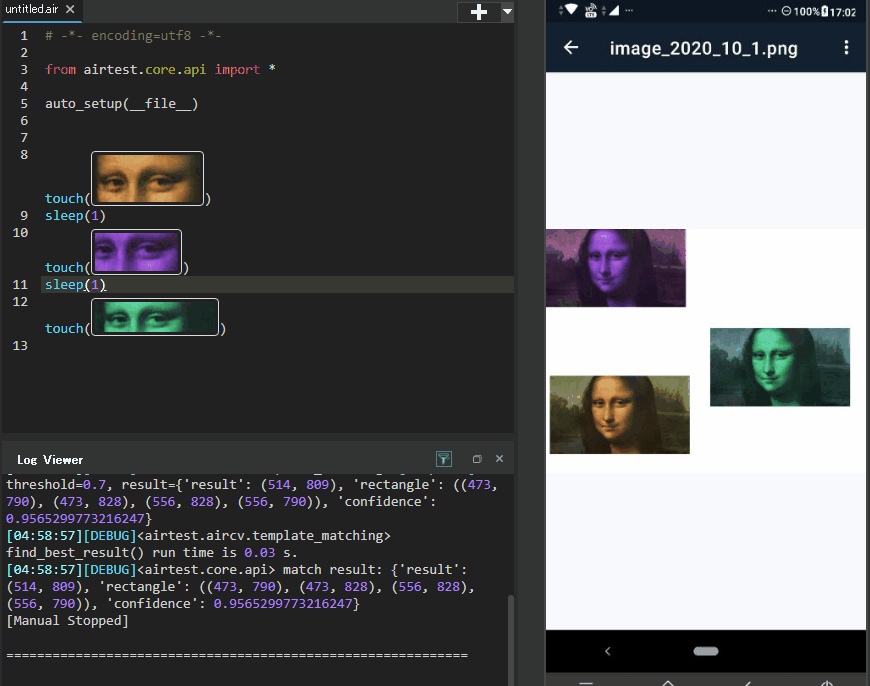The height and width of the screenshot is (686, 870).
Task: Click the purple Mona Lisa eyes template in touch()
Action: (136, 250)
